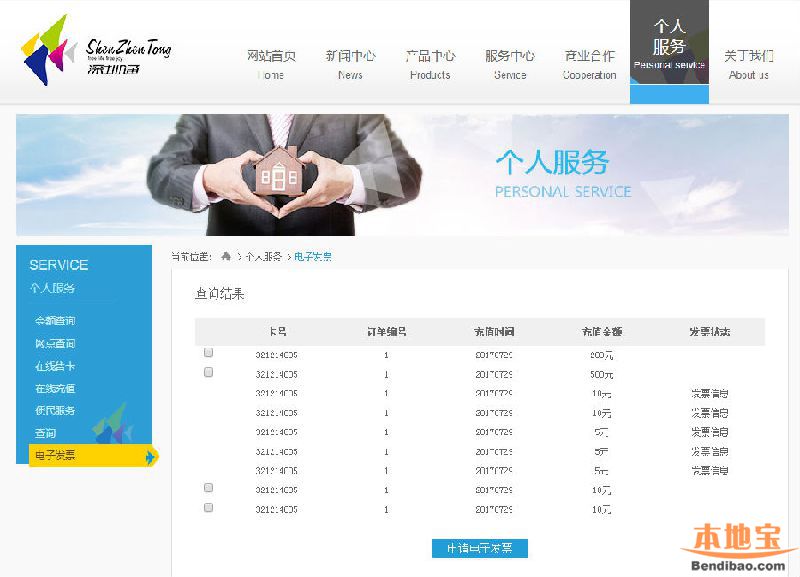
Task: Check the checkbox for the 500元 recharge row
Action: (x=208, y=371)
